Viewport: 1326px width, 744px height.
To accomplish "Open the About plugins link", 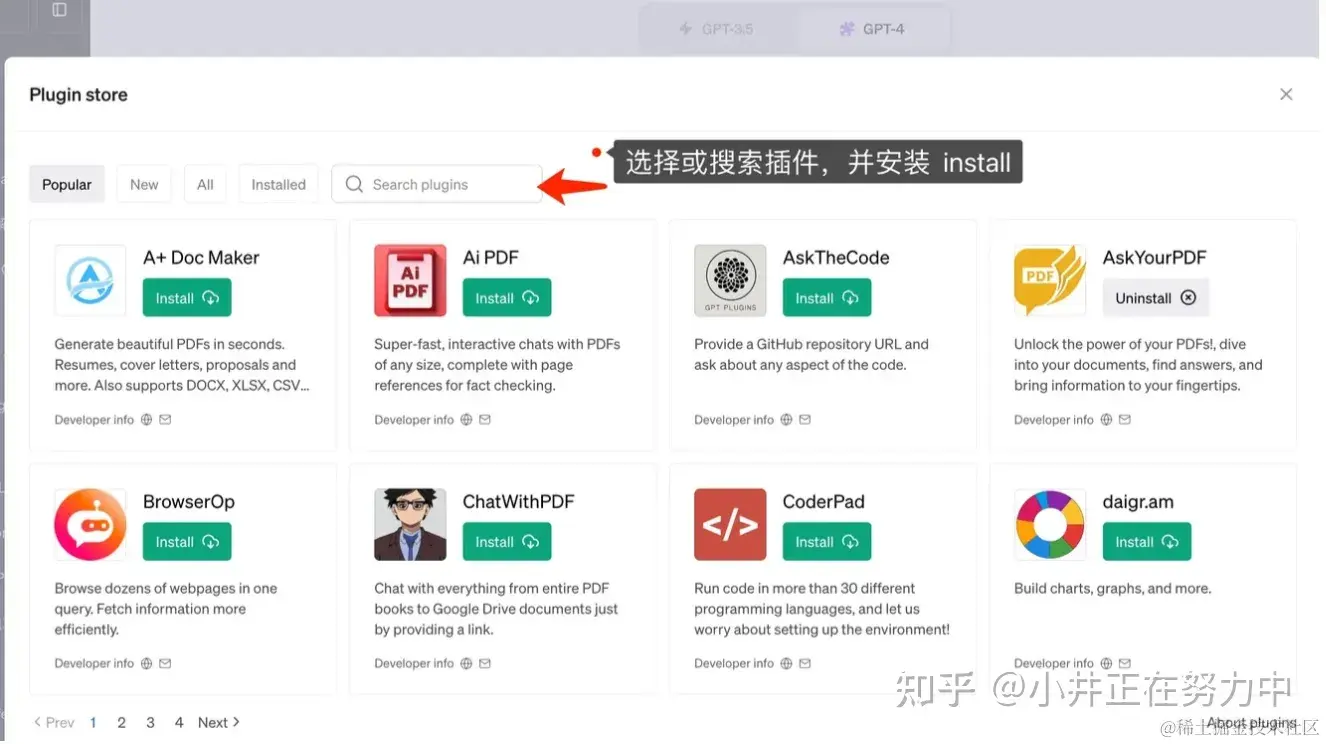I will [1251, 723].
